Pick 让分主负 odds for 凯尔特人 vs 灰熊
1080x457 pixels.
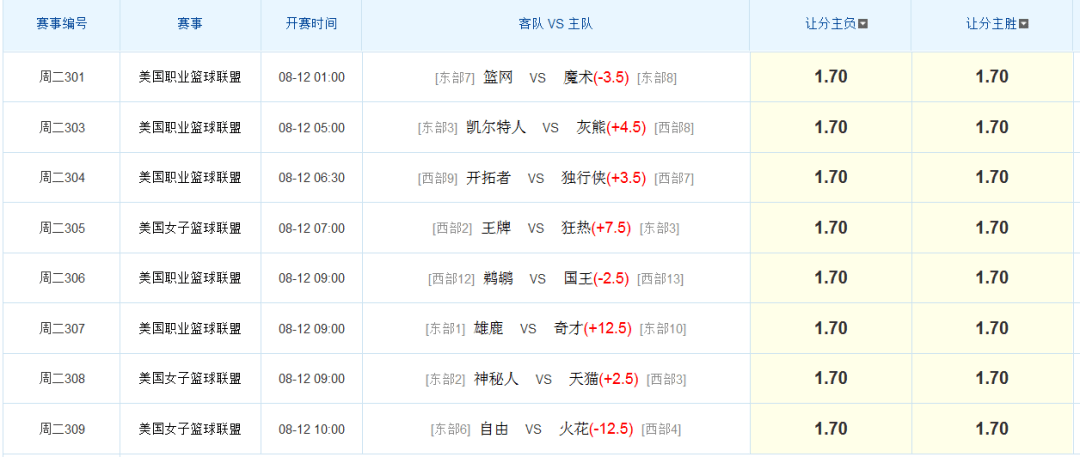830,127
